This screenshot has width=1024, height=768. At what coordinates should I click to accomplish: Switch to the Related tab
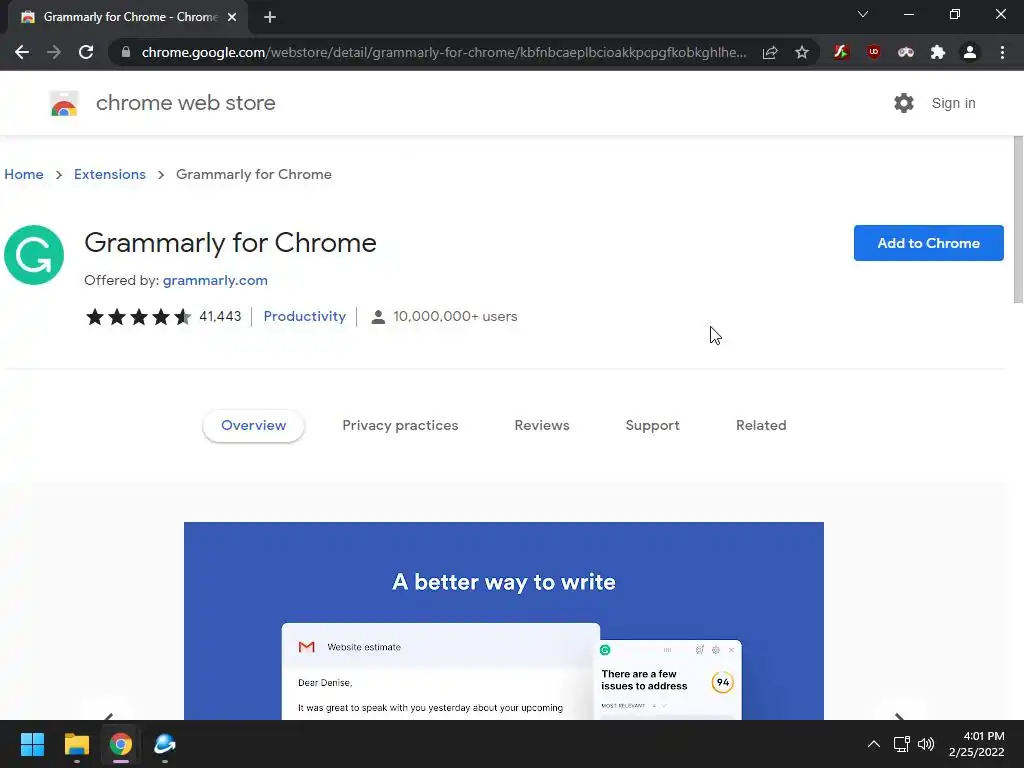[761, 425]
